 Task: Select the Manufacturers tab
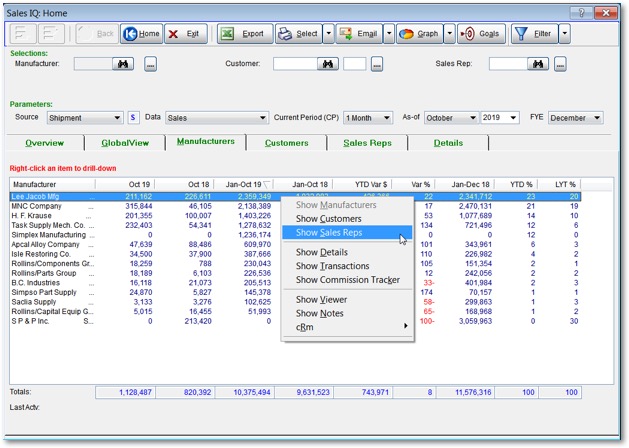[x=206, y=142]
